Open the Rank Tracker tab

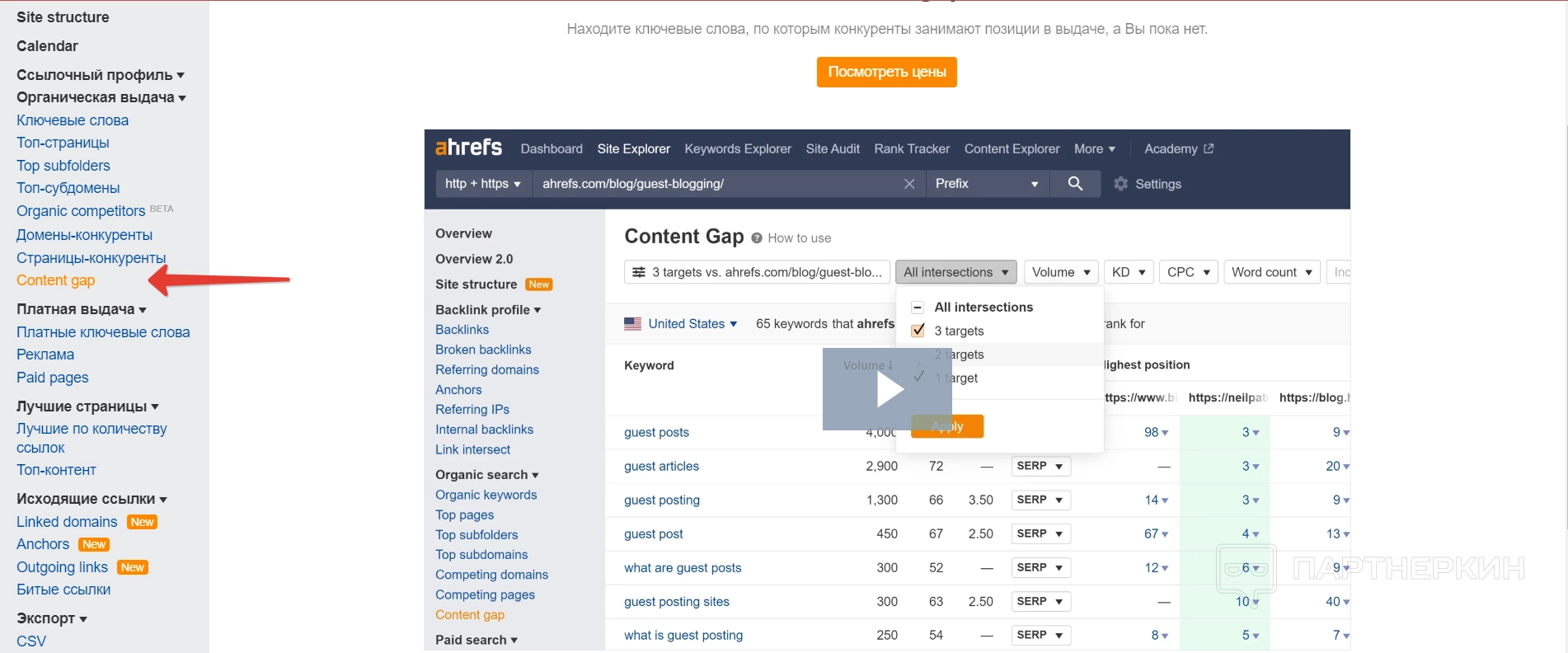tap(912, 149)
